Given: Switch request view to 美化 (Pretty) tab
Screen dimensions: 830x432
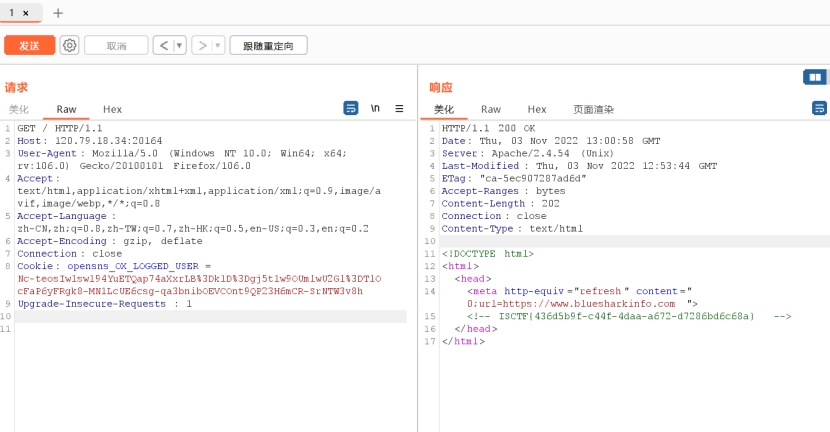Looking at the screenshot, I should [x=19, y=109].
